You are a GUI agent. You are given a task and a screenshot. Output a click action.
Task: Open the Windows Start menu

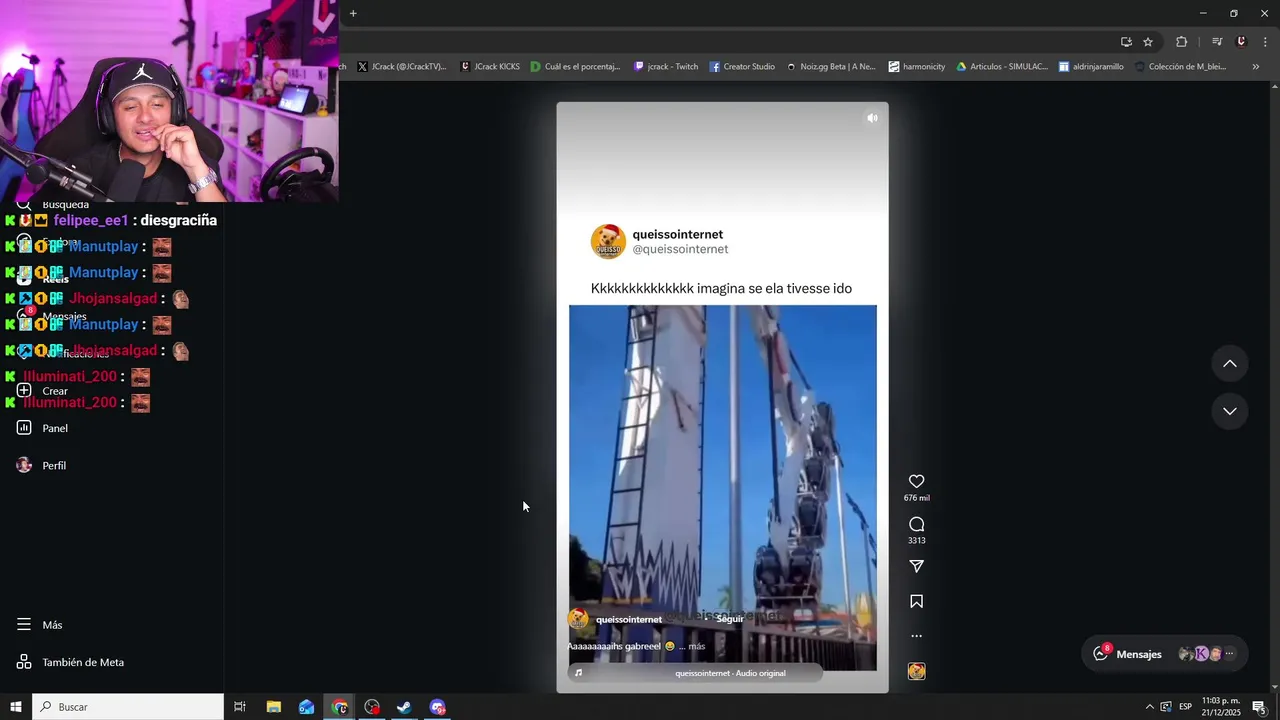coord(15,707)
